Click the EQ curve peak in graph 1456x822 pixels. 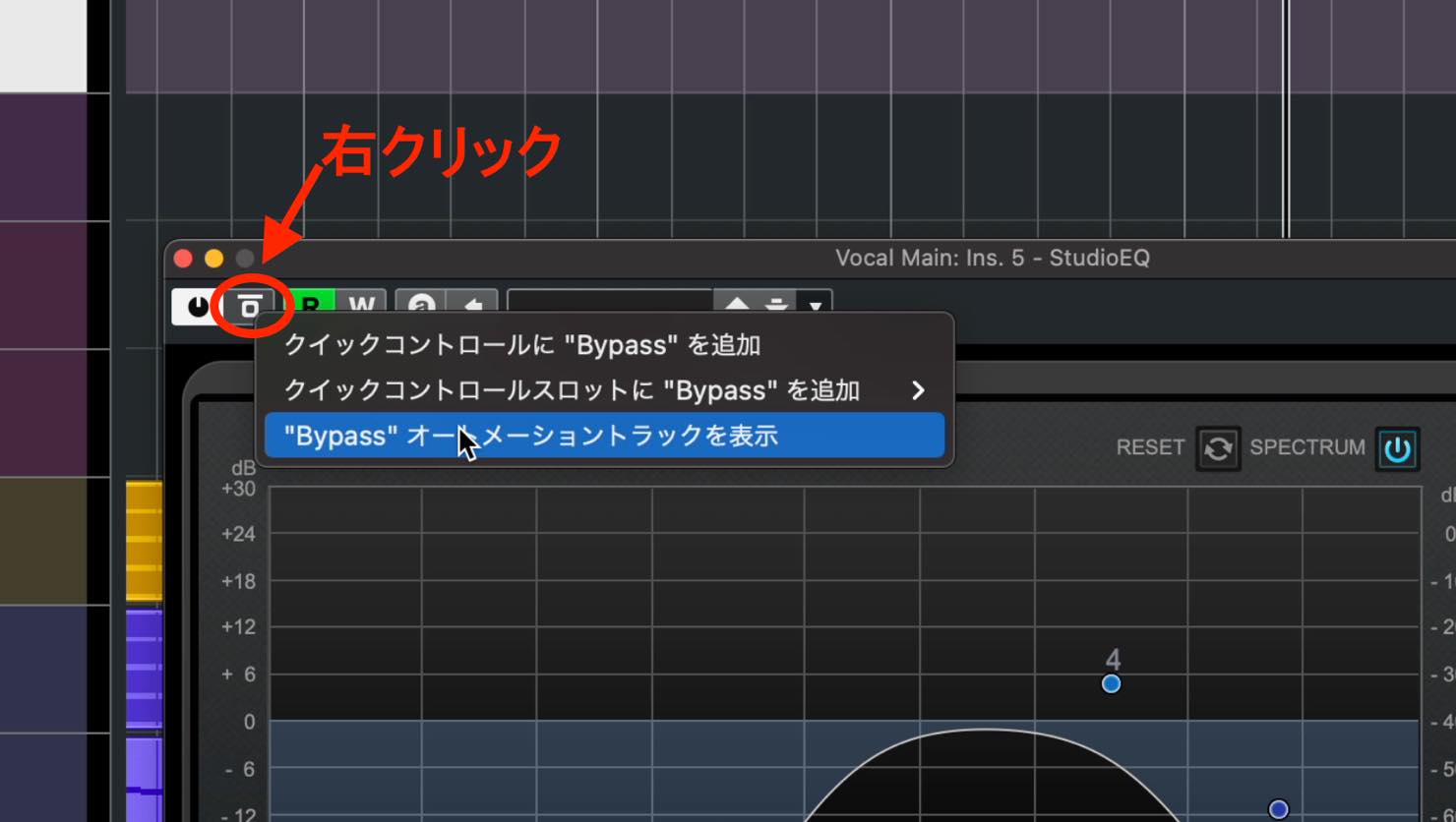coord(986,731)
